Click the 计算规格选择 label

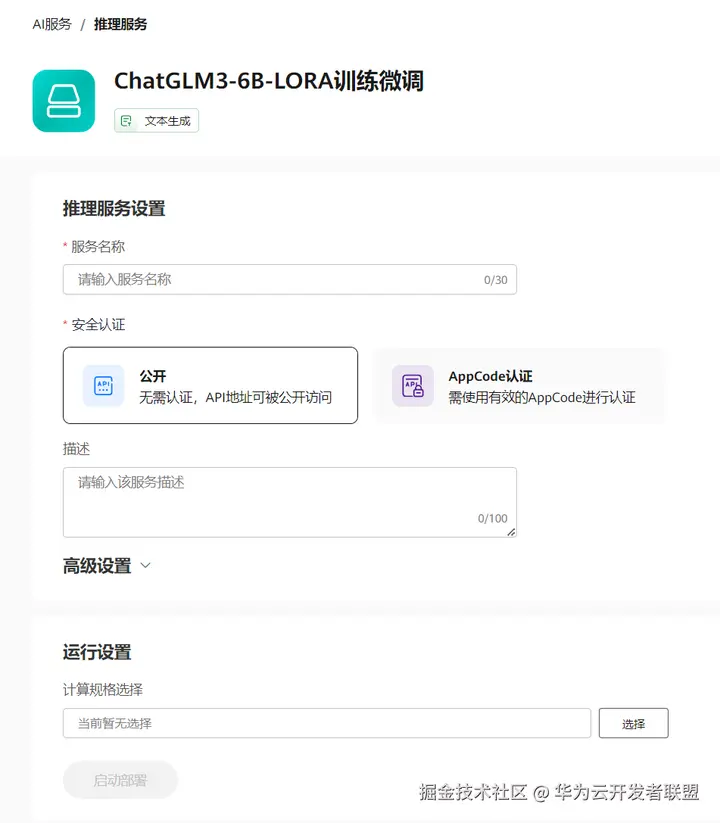coord(103,689)
